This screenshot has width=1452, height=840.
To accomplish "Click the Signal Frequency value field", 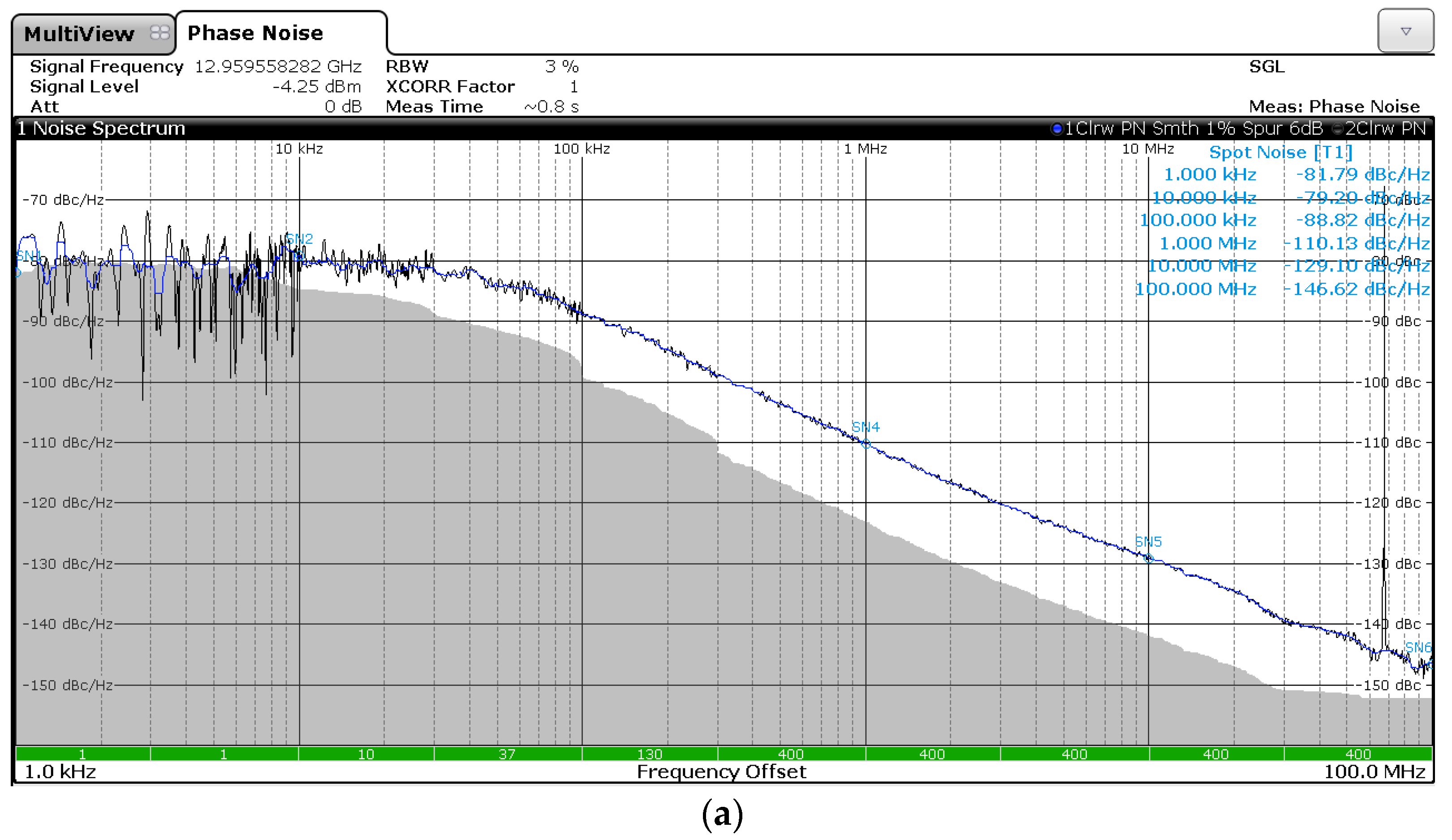I will [278, 67].
